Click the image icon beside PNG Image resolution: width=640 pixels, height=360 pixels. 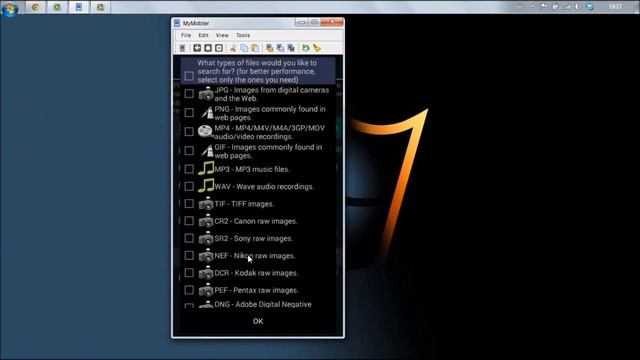coord(207,113)
